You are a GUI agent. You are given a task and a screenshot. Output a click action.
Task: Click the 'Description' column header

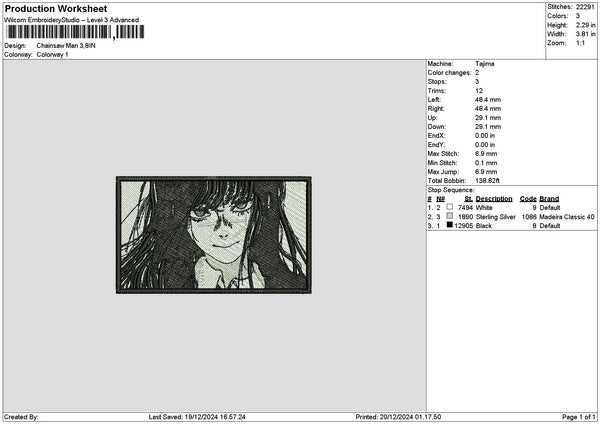coord(494,199)
